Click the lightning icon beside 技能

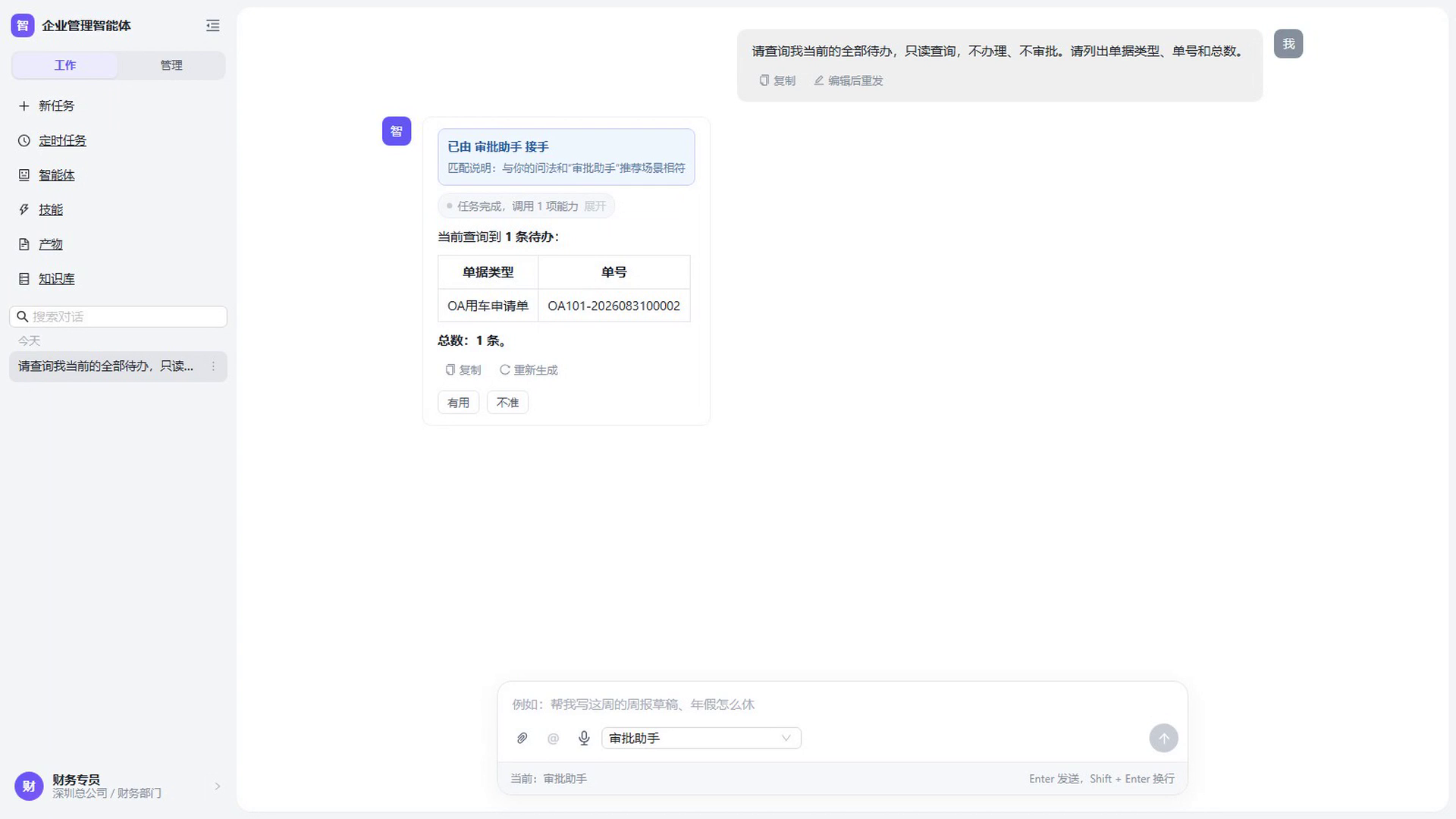24,209
